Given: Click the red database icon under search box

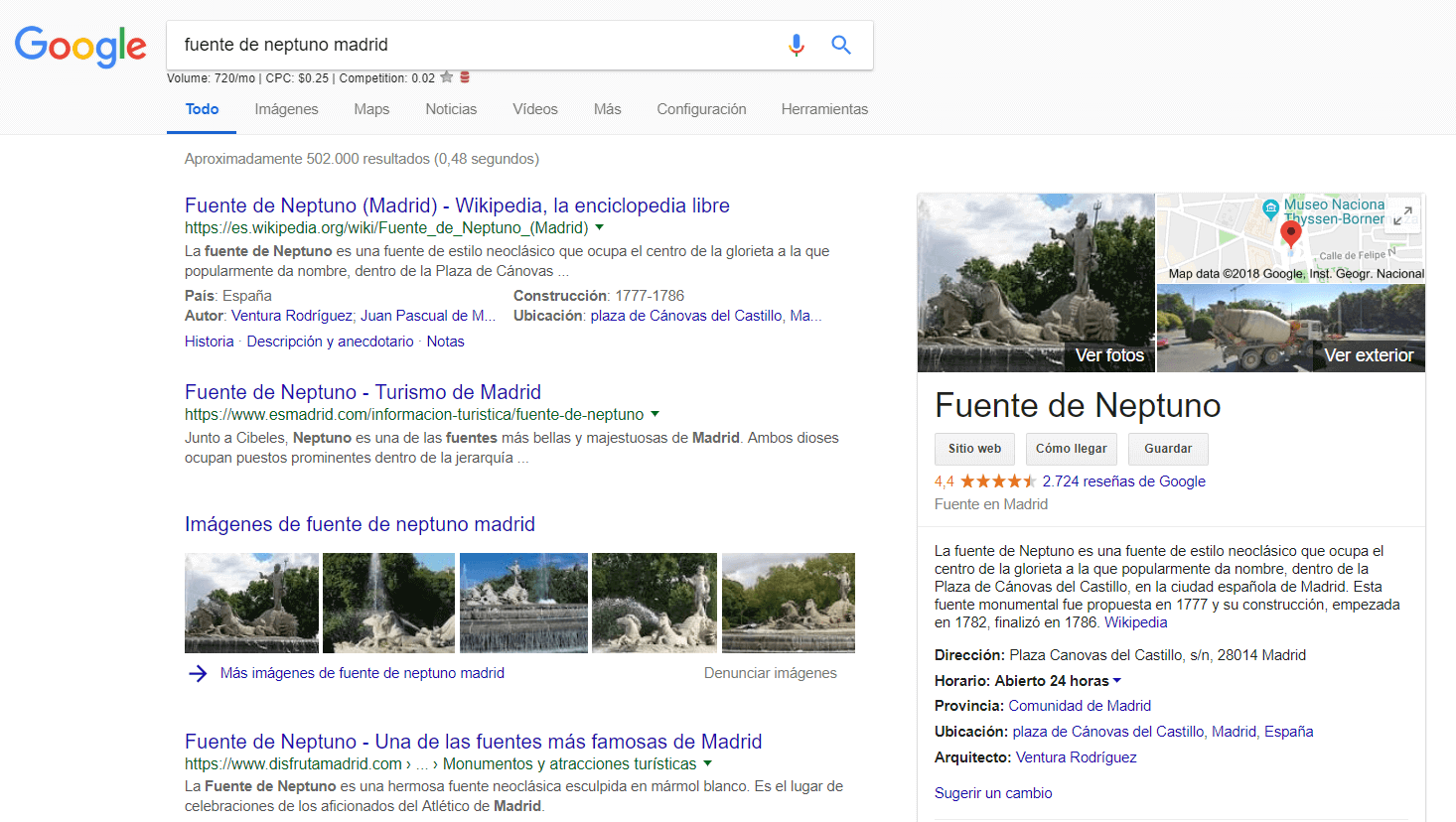Looking at the screenshot, I should pos(465,77).
